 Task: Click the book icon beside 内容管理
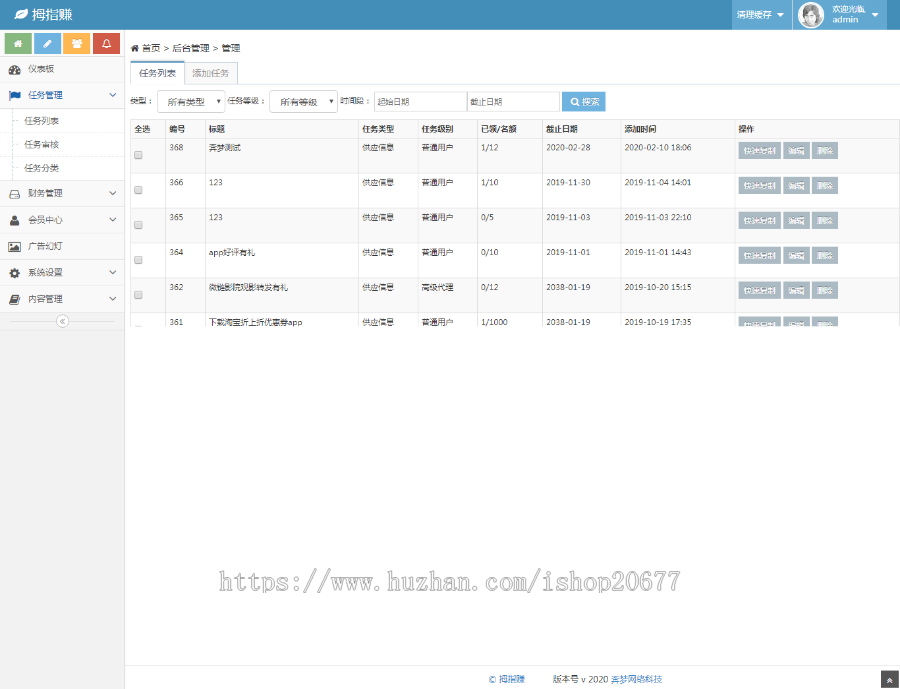[14, 299]
